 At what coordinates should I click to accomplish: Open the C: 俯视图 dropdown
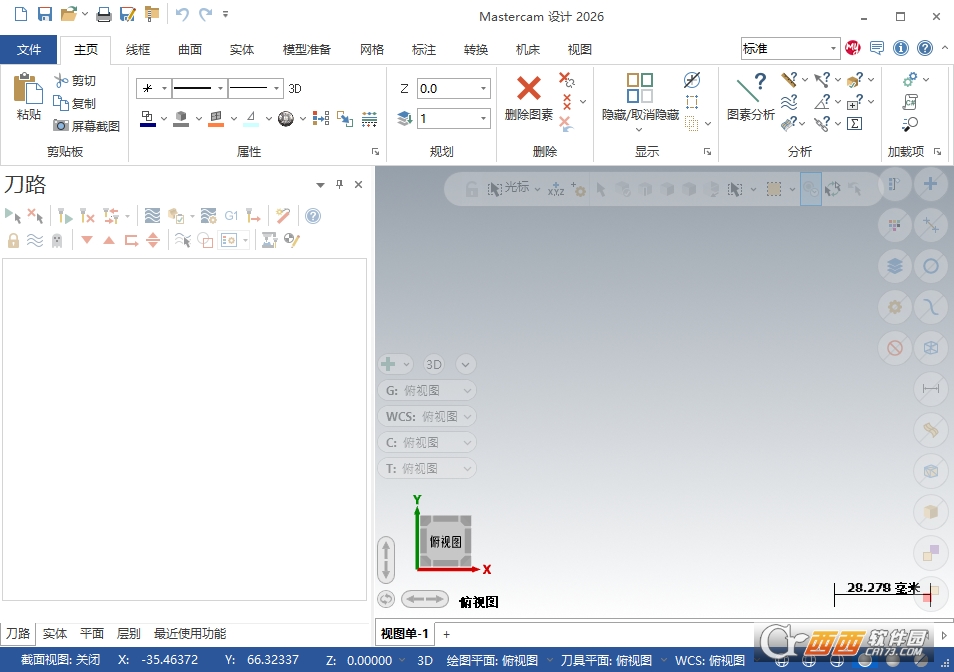[x=427, y=443]
